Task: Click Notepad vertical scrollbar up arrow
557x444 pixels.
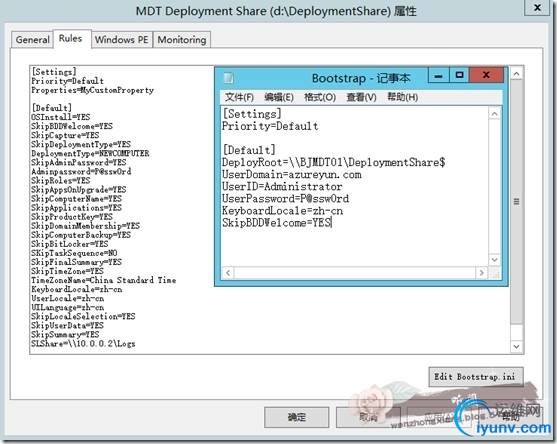Action: [494, 114]
